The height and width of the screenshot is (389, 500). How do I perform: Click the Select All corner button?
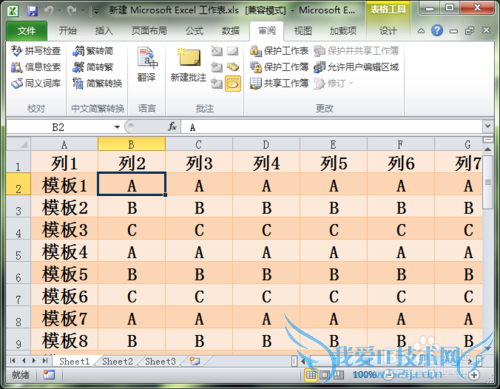[19, 144]
